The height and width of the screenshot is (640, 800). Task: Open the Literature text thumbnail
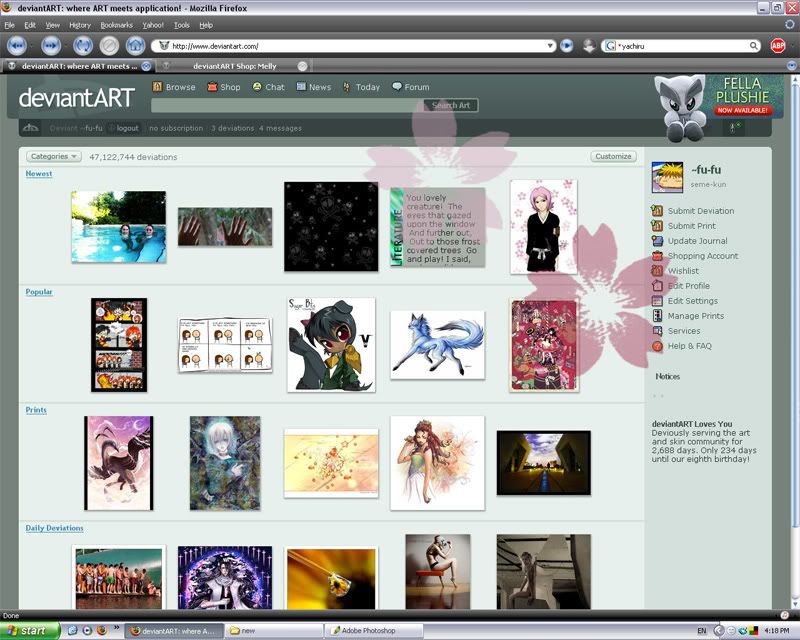[437, 227]
